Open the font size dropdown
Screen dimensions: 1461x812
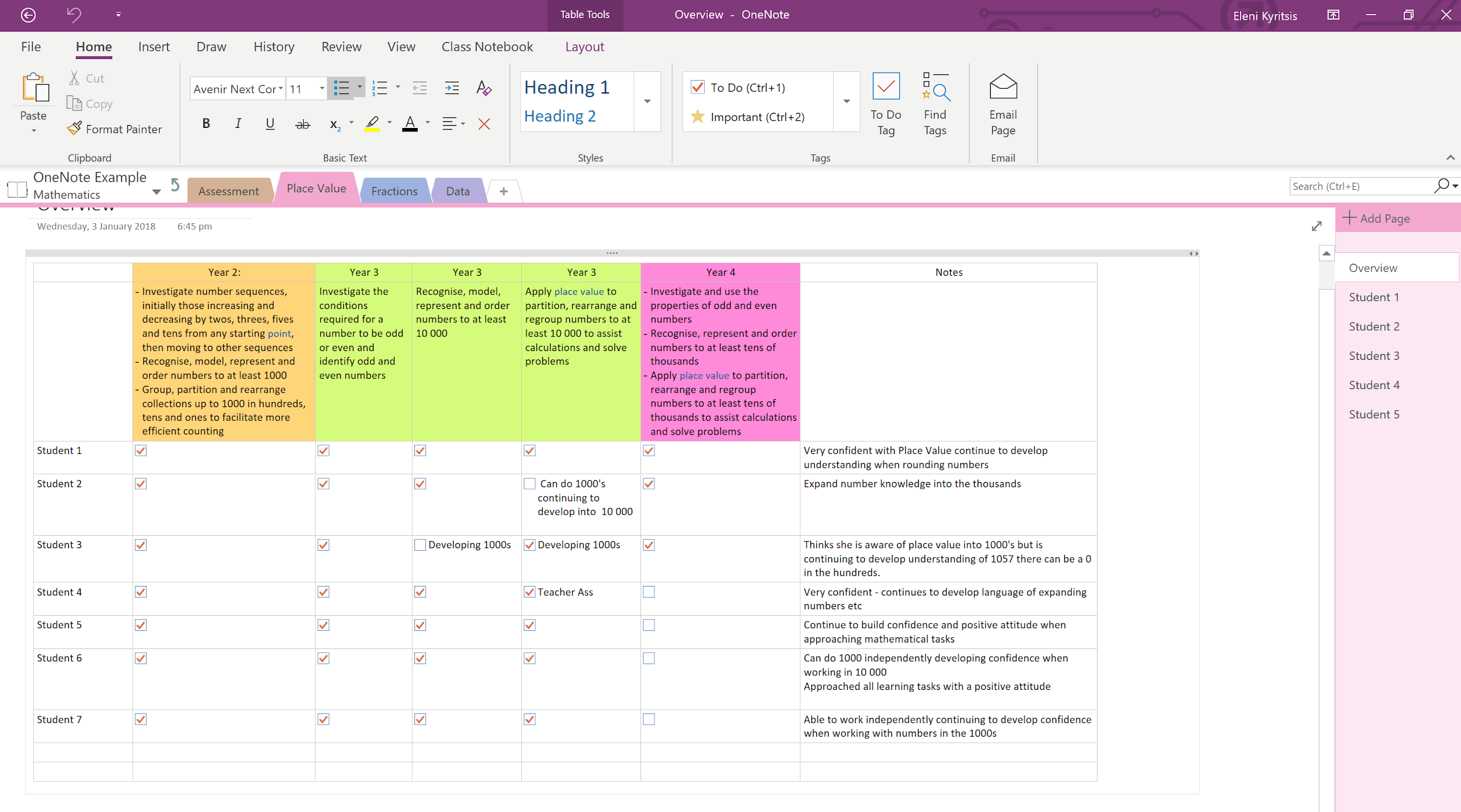[x=321, y=88]
